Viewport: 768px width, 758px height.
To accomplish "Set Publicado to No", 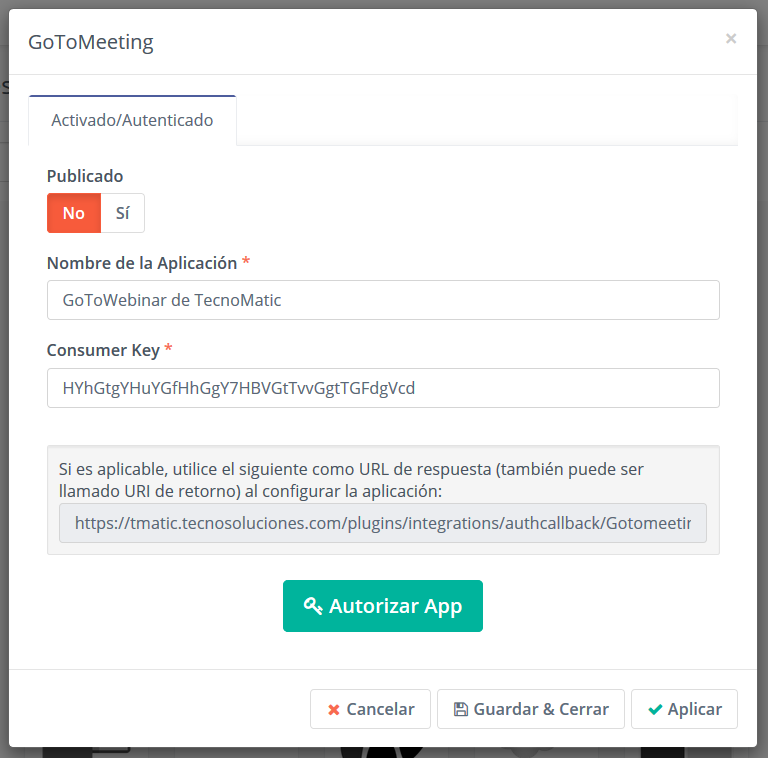I will click(x=74, y=213).
